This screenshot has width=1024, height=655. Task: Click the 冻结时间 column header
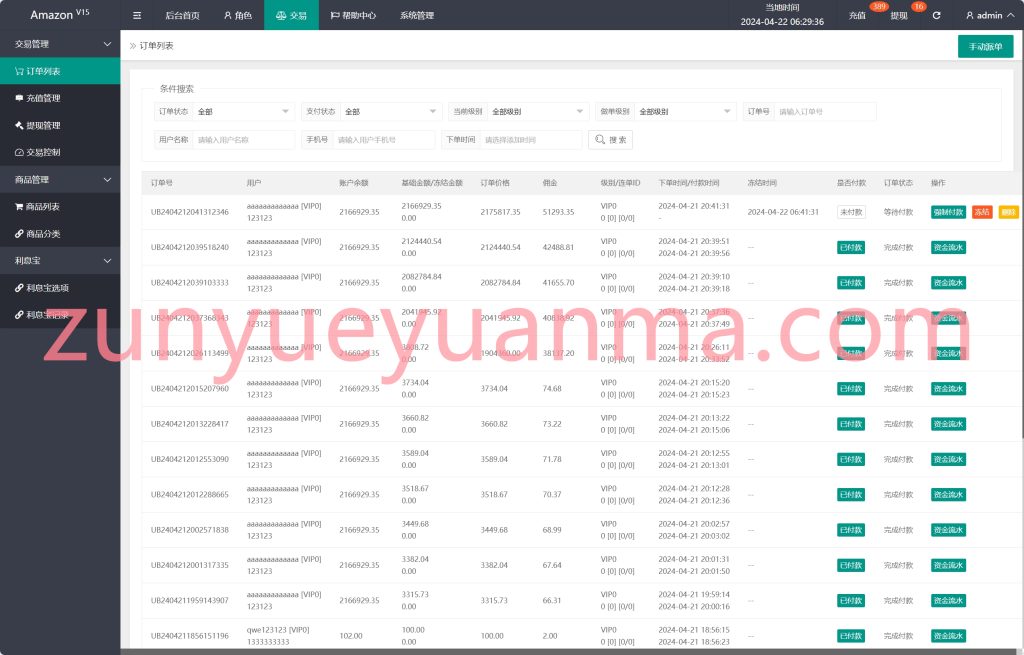click(762, 183)
